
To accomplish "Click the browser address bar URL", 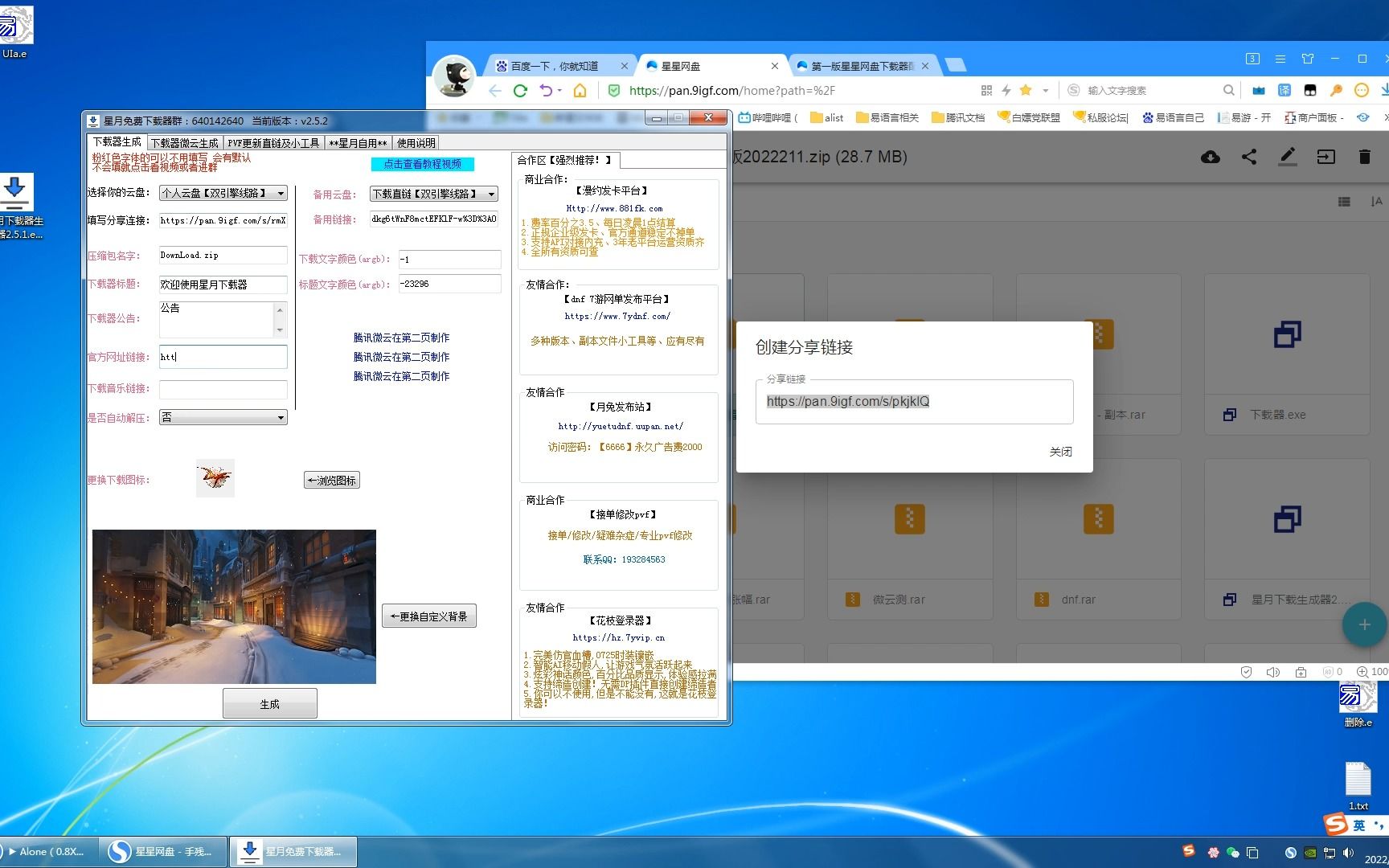I will point(732,91).
